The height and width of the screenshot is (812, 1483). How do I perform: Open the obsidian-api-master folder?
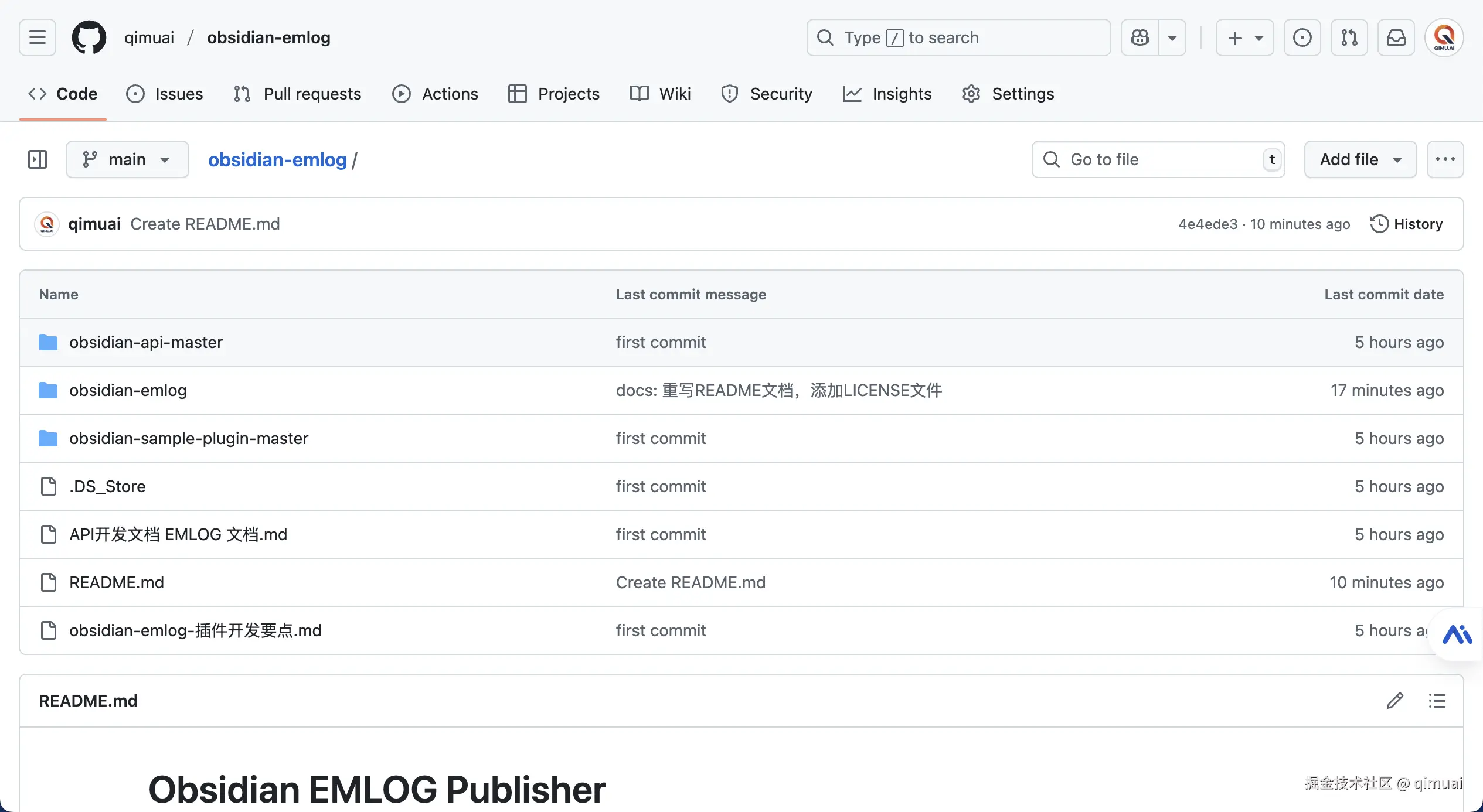[145, 342]
